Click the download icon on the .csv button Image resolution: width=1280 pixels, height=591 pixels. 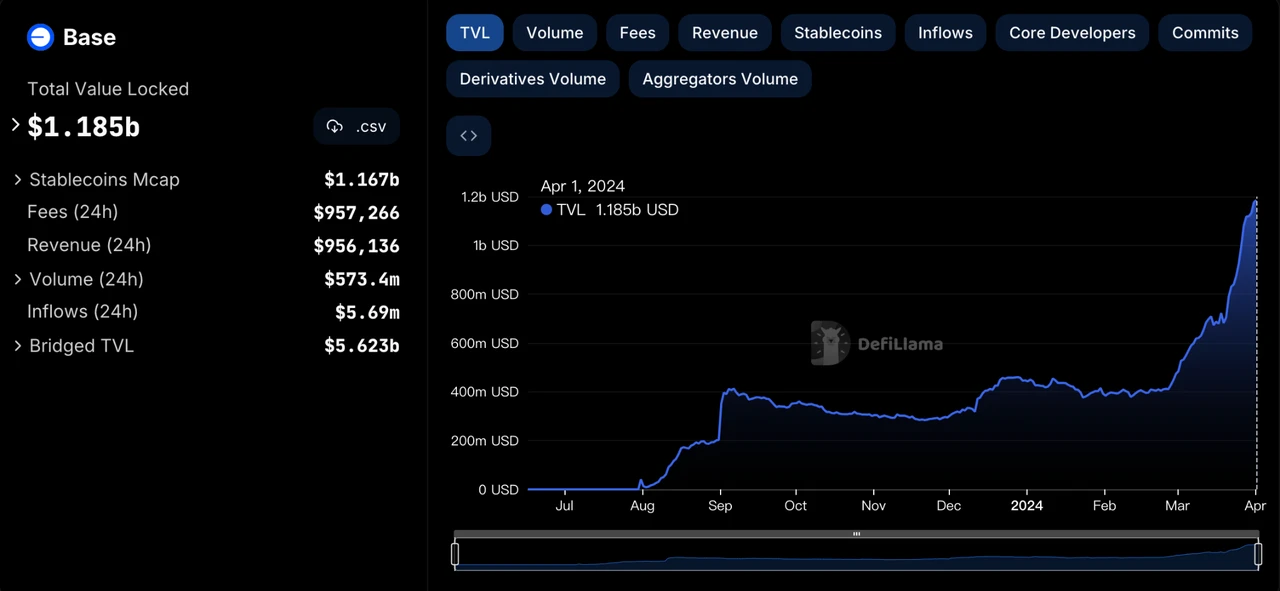[x=335, y=127]
